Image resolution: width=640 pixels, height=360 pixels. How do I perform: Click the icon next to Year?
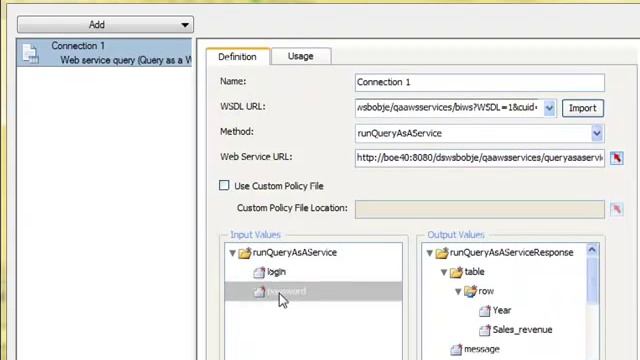484,311
